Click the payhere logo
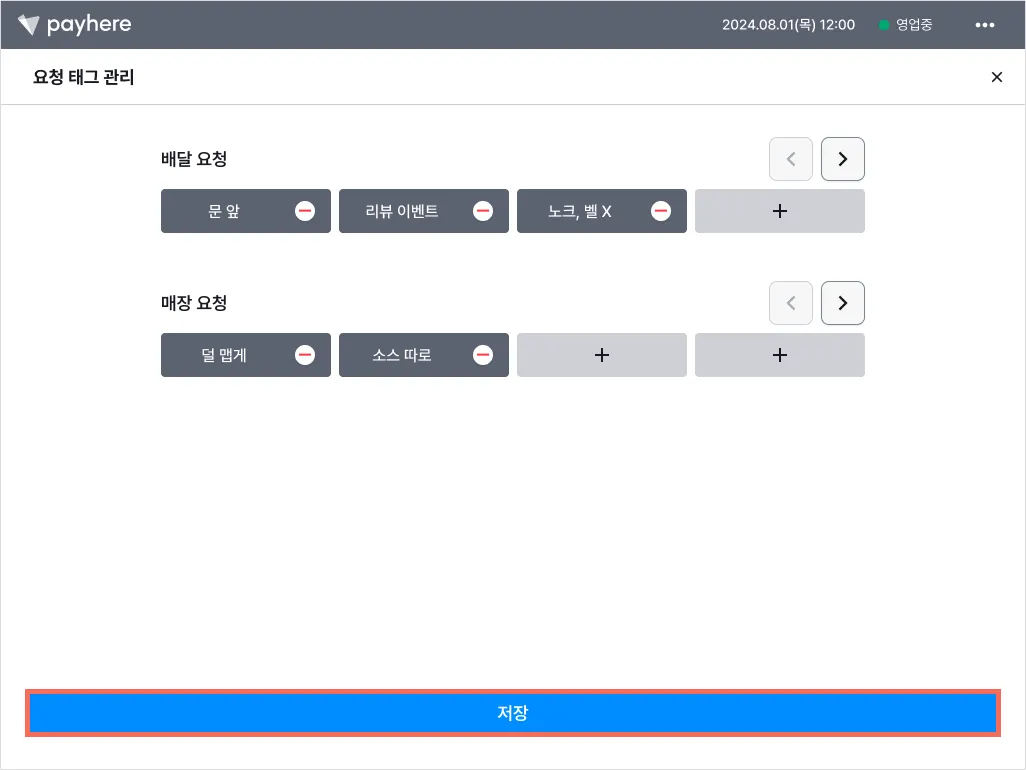The width and height of the screenshot is (1026, 770). [x=75, y=25]
